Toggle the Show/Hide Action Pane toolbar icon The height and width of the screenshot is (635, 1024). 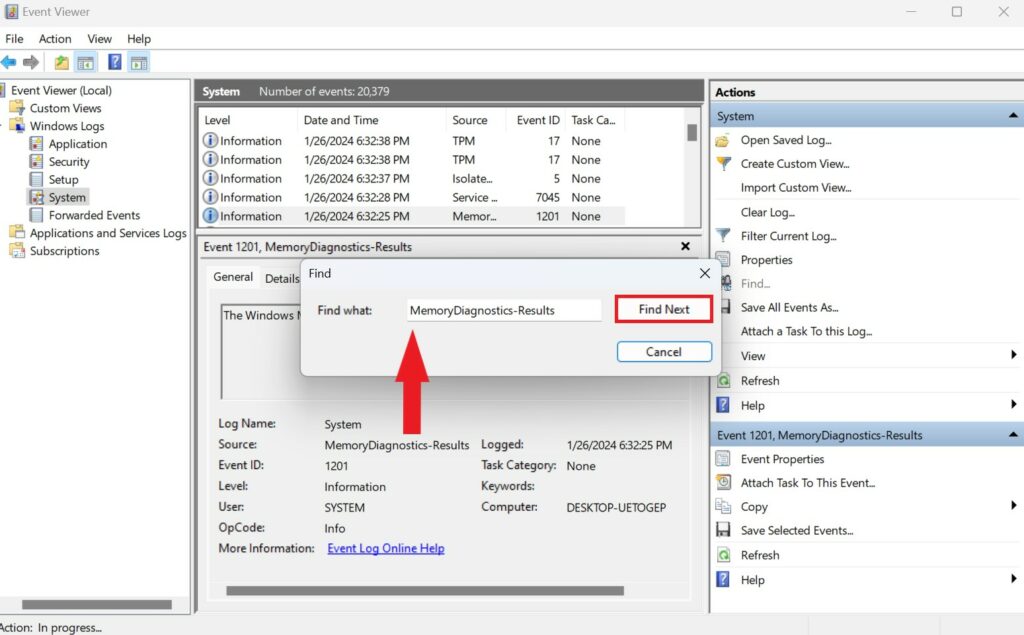(139, 61)
